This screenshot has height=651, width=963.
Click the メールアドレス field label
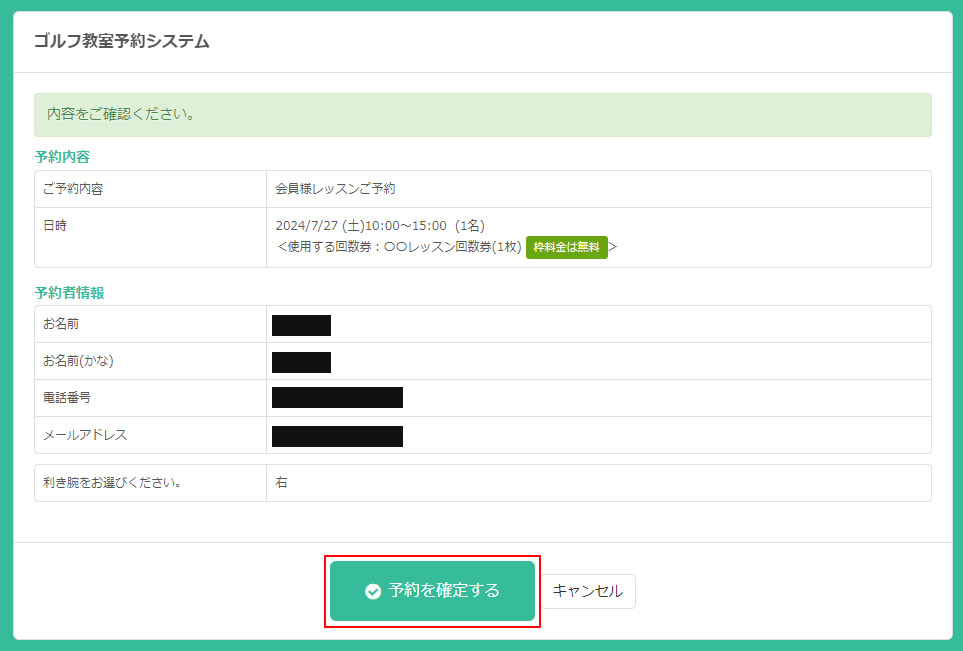click(85, 435)
